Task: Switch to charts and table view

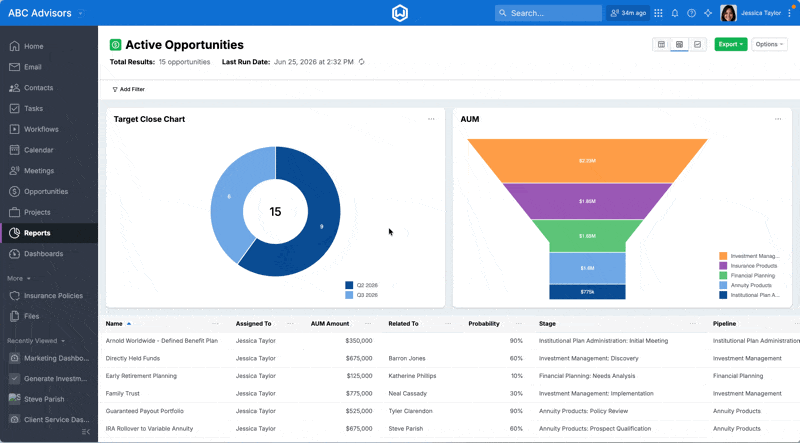Action: tap(679, 44)
